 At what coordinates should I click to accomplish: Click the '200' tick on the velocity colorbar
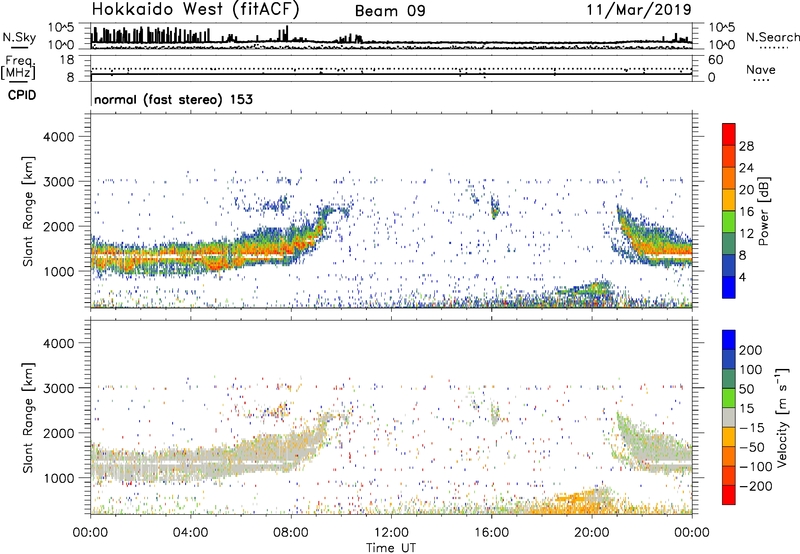tap(751, 350)
